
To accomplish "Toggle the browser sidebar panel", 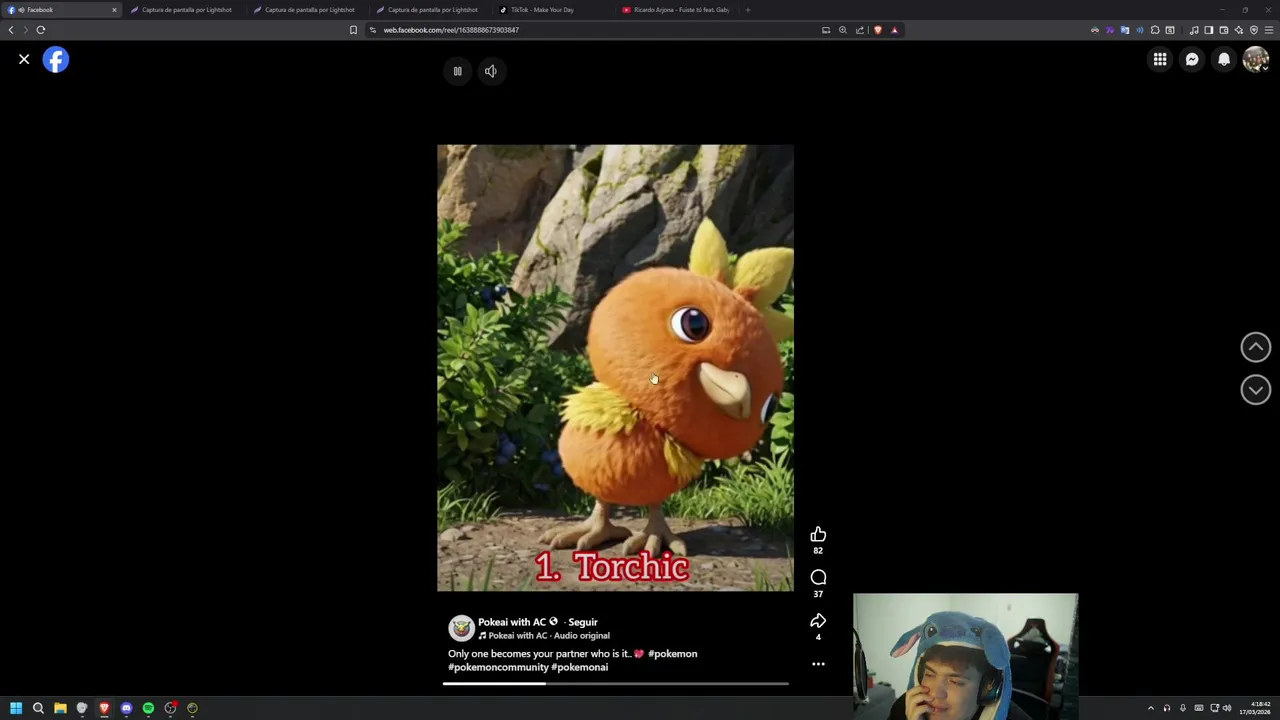I will [1209, 30].
